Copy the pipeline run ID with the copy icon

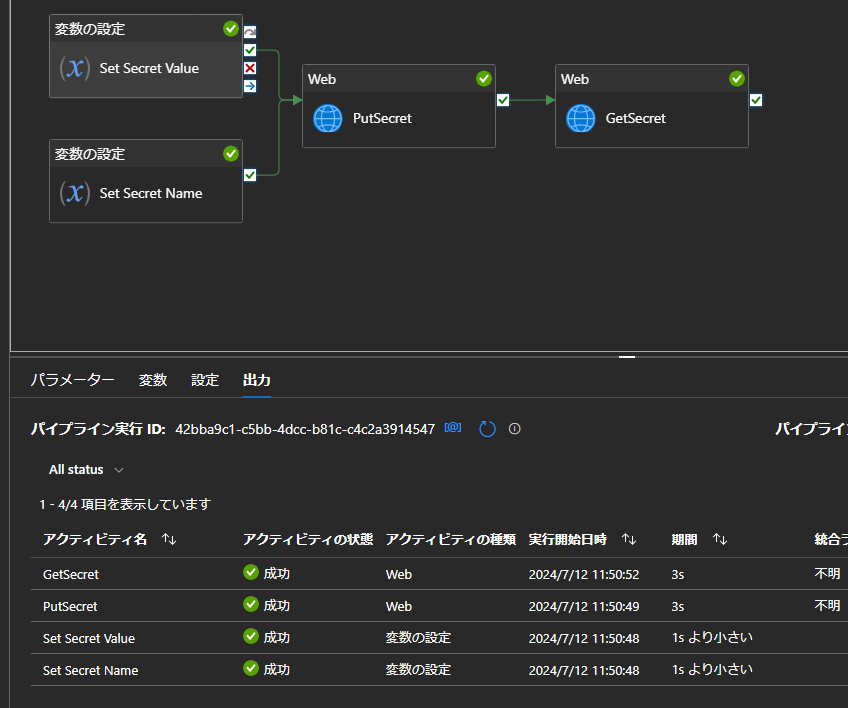[453, 428]
